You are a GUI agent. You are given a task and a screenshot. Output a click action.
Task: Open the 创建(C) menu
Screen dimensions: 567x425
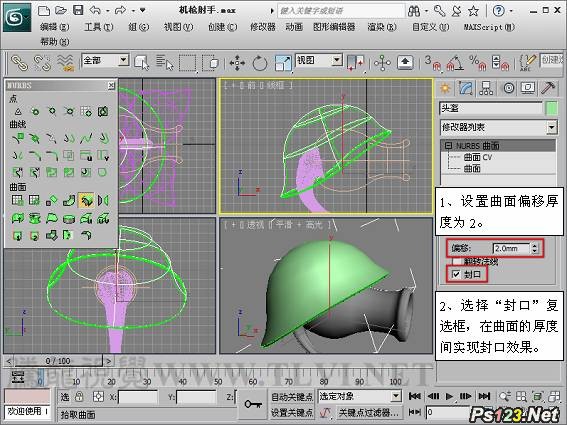point(222,27)
